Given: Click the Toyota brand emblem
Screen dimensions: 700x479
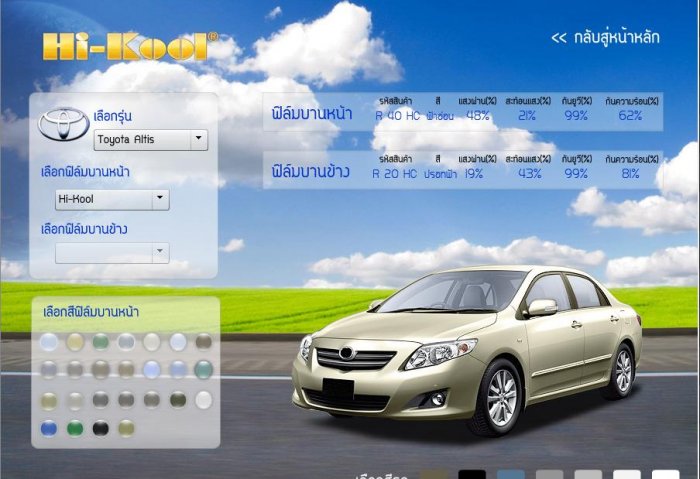Looking at the screenshot, I should [x=63, y=124].
